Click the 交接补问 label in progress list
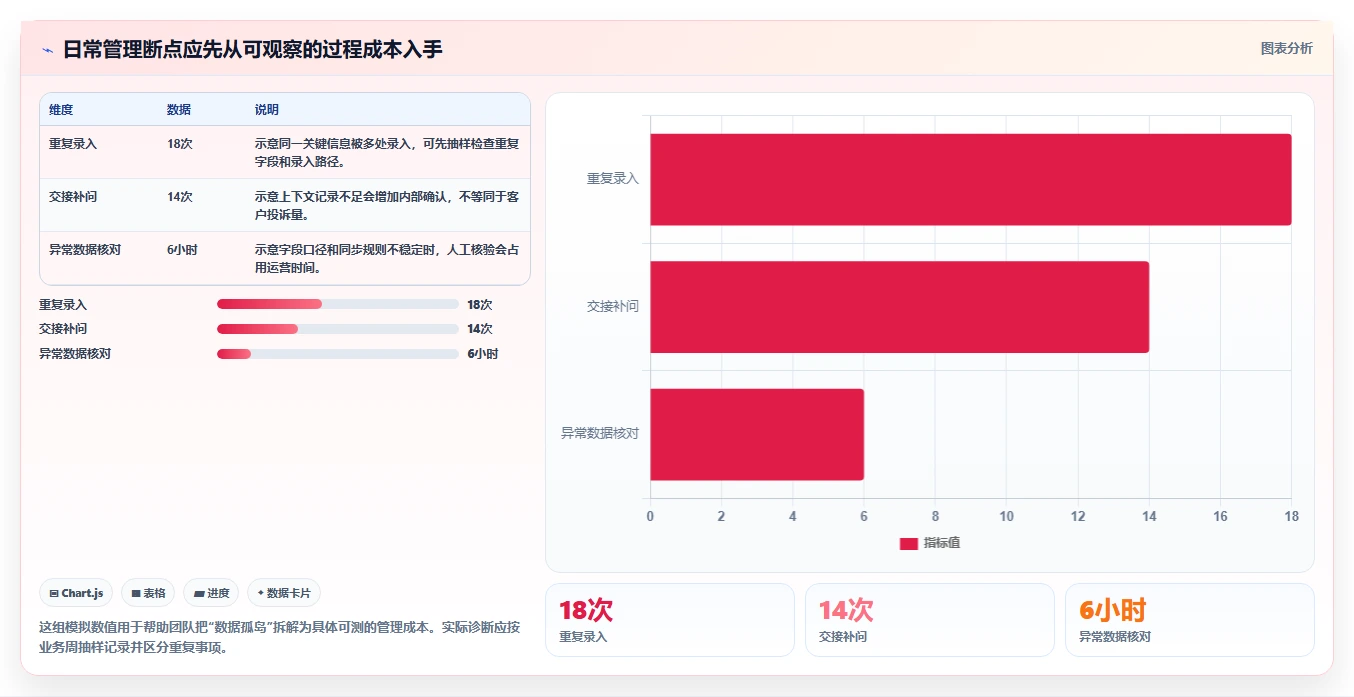 63,329
